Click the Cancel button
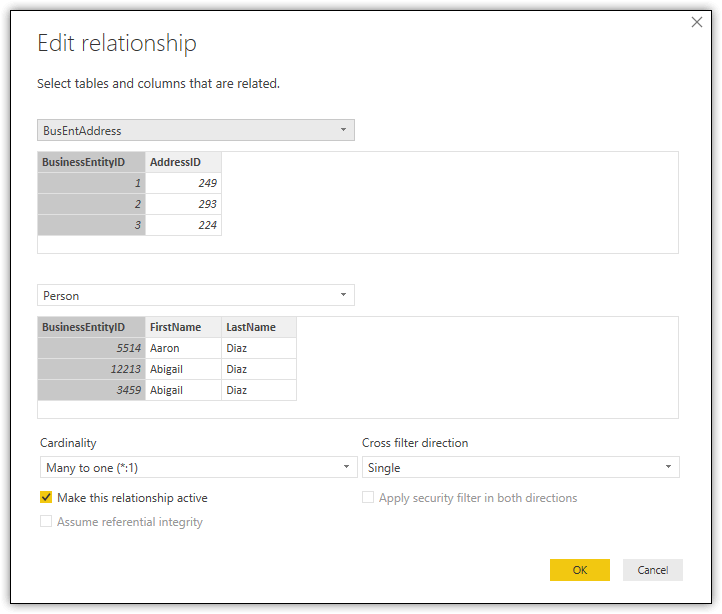Screen dimensions: 722x614 tap(652, 570)
